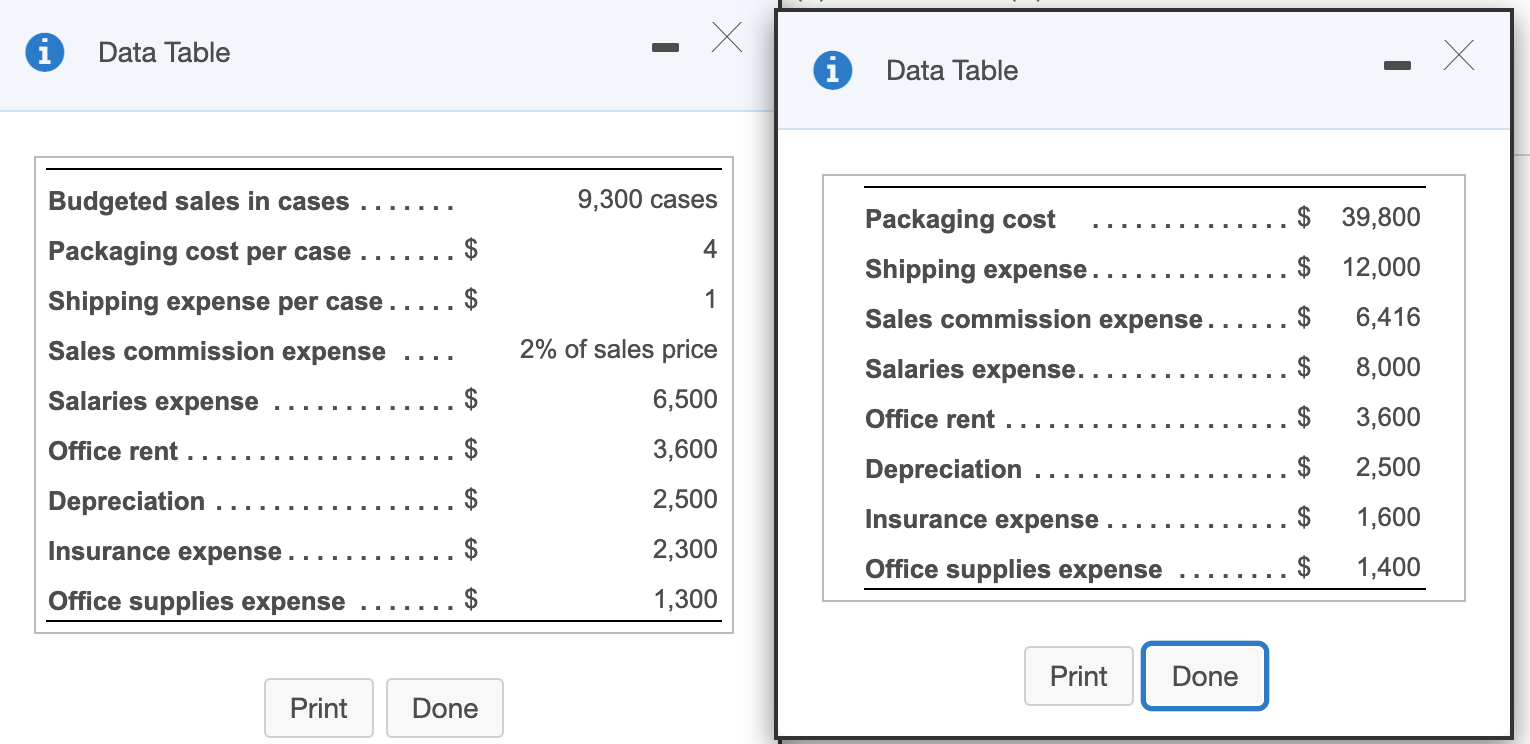Click Print on the front dialog

pos(1078,676)
